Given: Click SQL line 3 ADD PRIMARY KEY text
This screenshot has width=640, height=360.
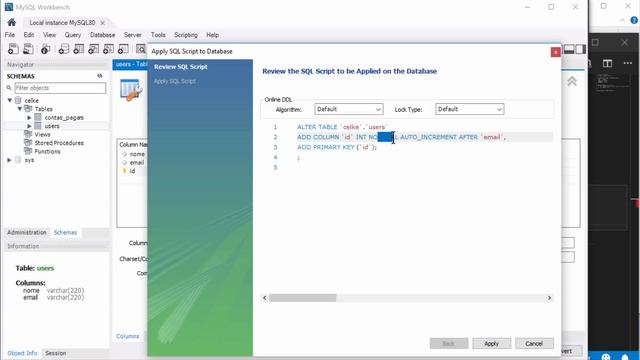Looking at the screenshot, I should [337, 147].
